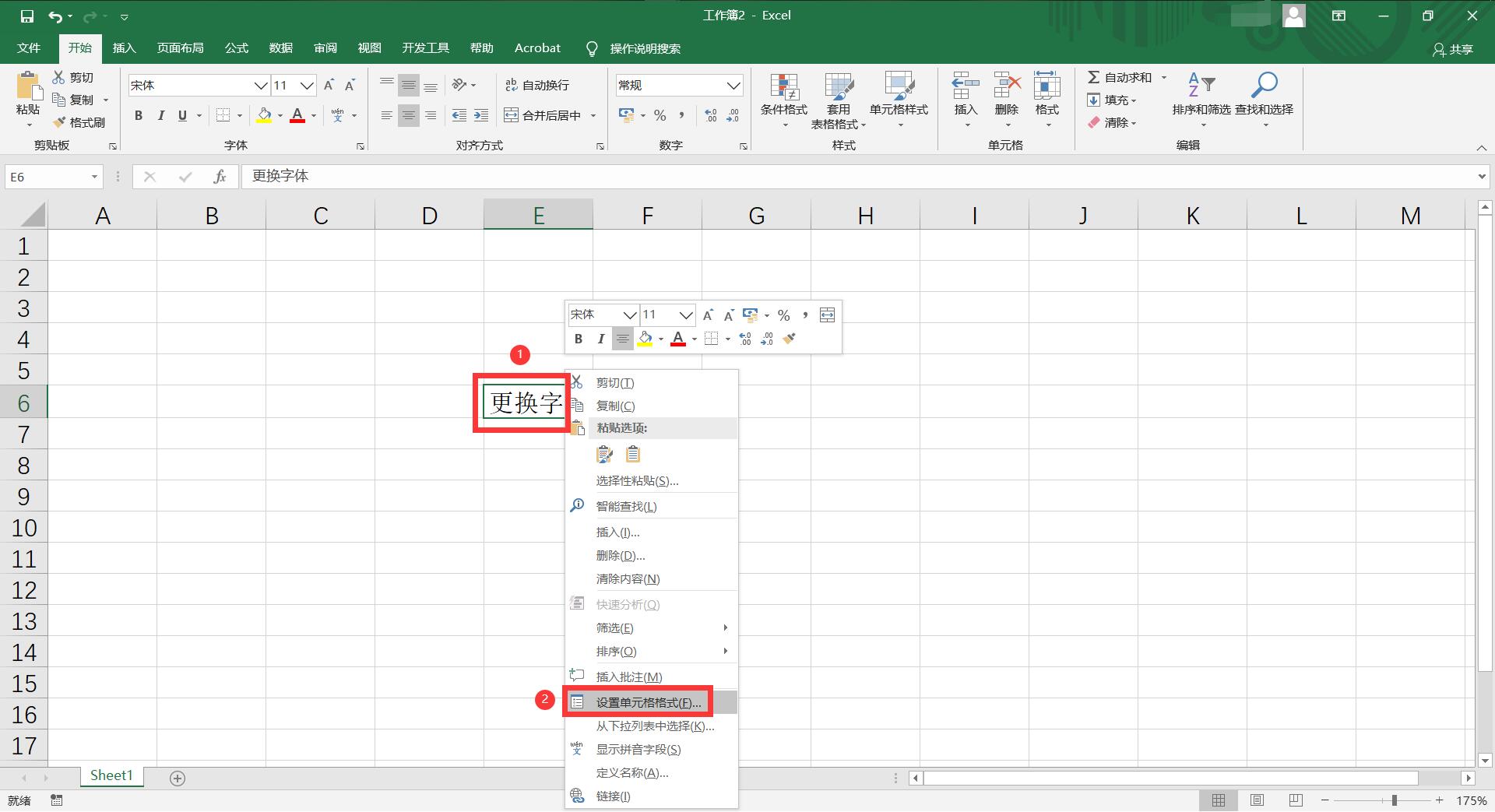The width and height of the screenshot is (1495, 812).
Task: Click column header H
Action: coord(865,215)
